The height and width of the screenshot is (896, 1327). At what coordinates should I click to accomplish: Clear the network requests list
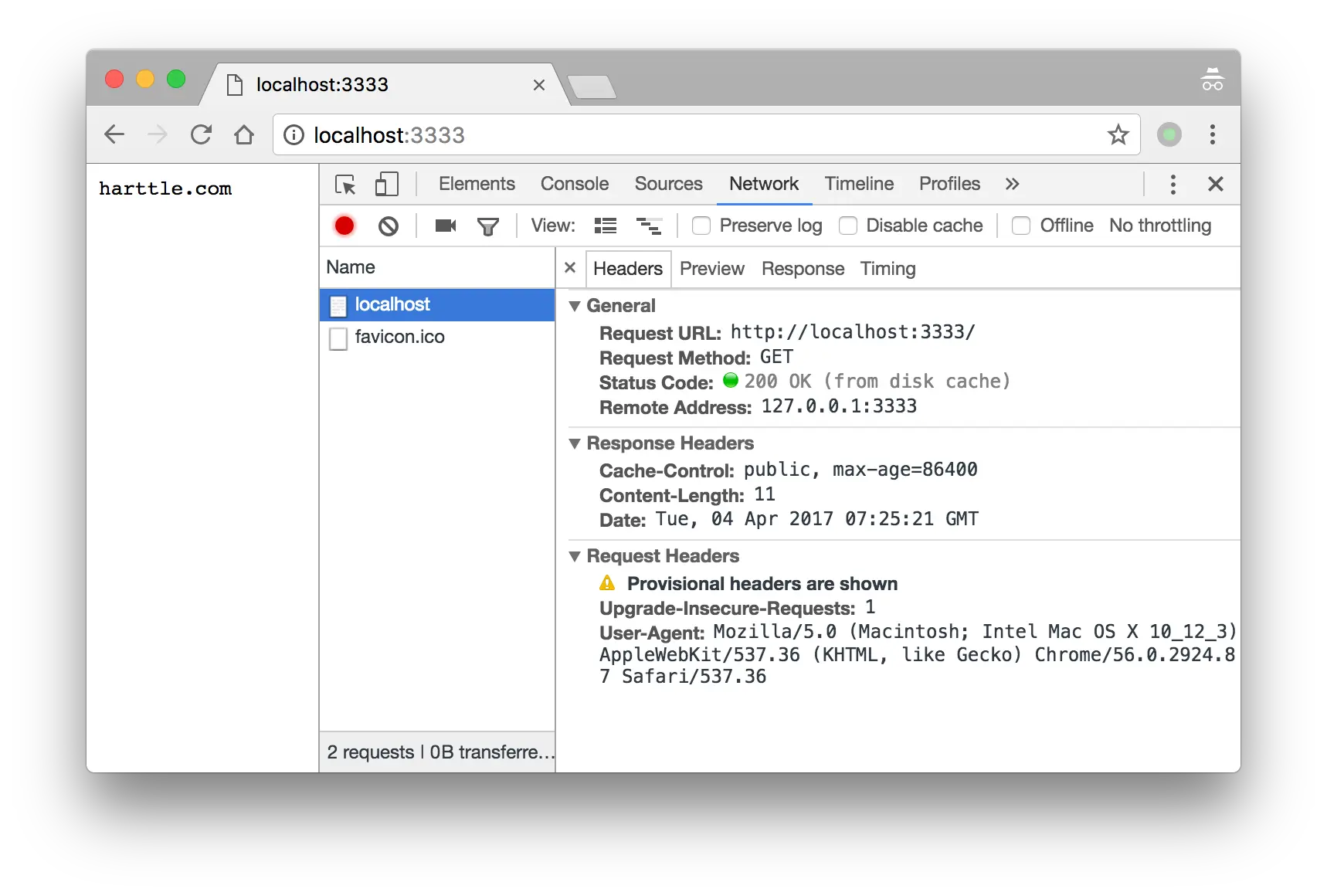389,226
